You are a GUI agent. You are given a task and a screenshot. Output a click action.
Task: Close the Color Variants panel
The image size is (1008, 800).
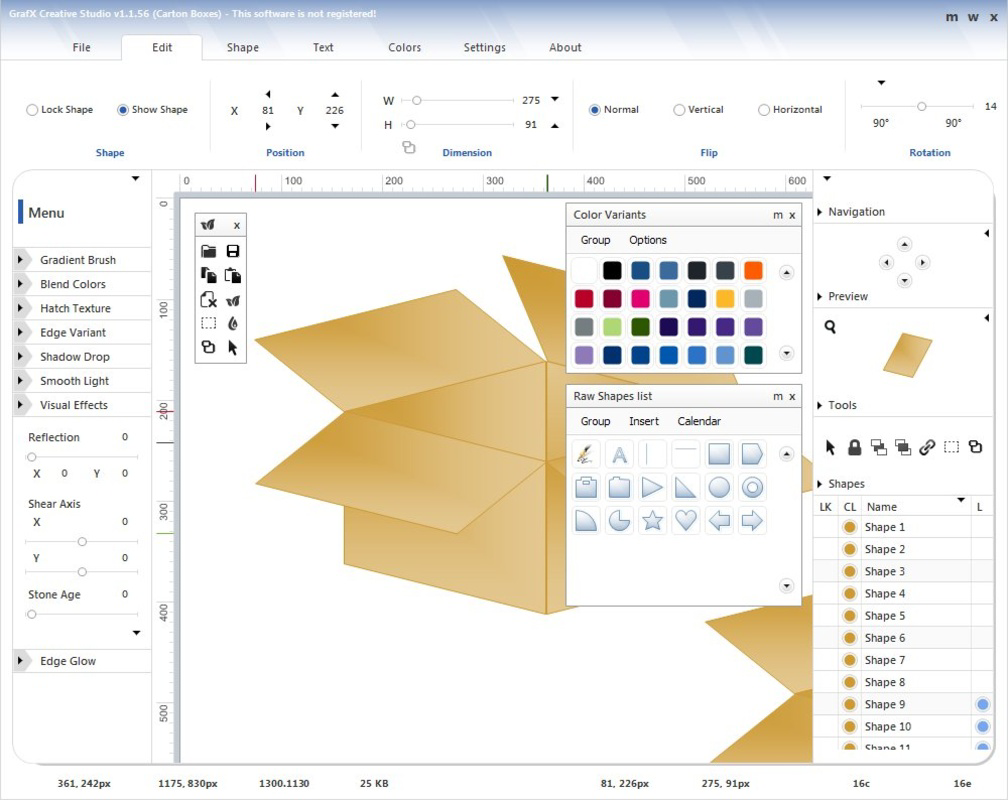point(792,215)
